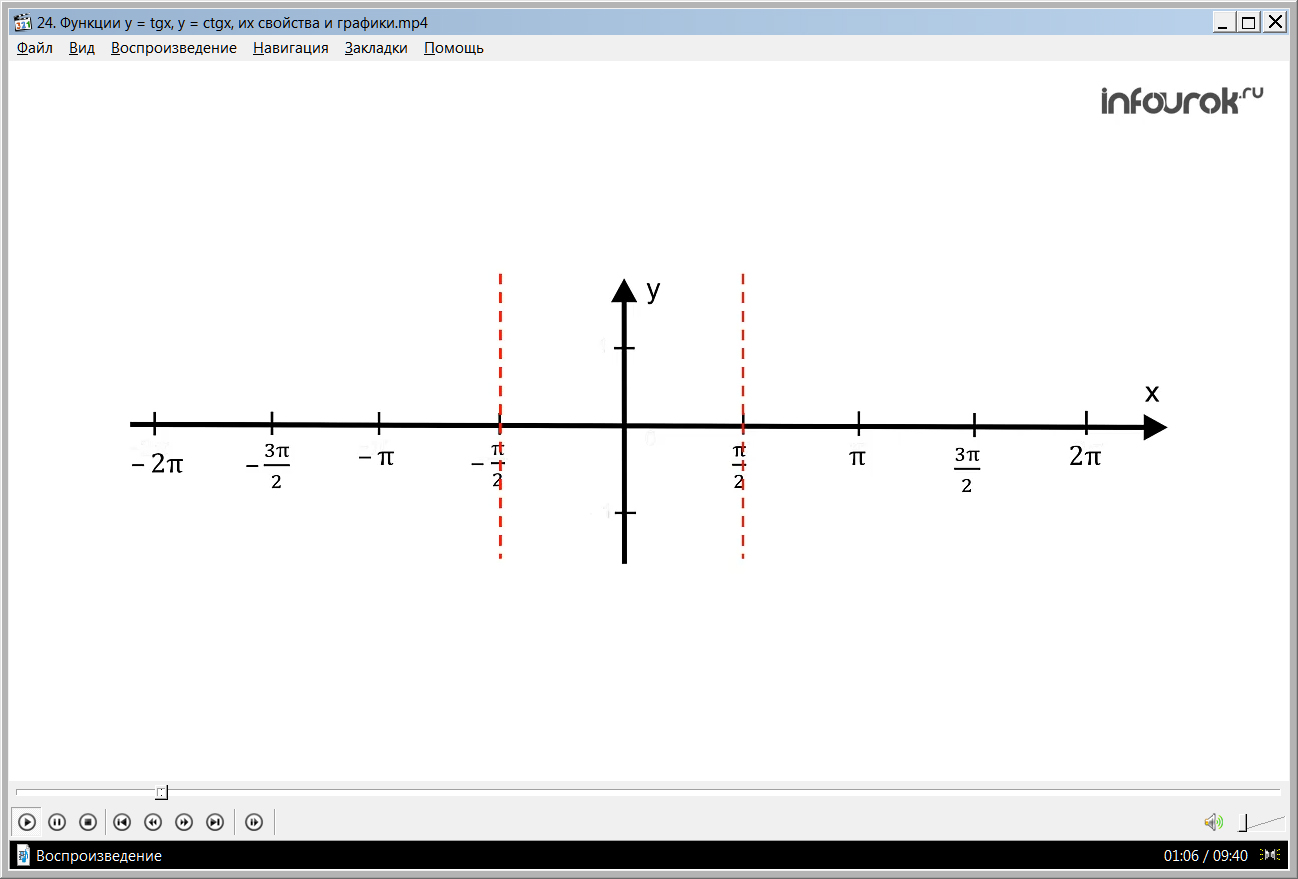Open the Файл menu
This screenshot has height=879, width=1298.
coord(35,48)
